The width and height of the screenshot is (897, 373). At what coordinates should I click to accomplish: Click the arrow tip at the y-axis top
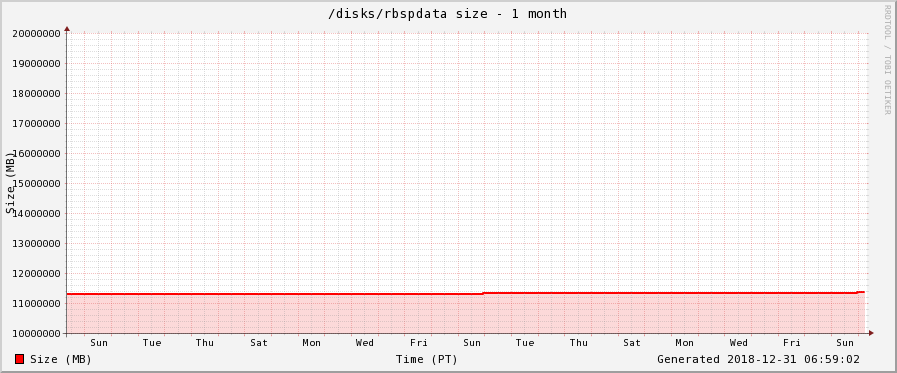(x=67, y=28)
